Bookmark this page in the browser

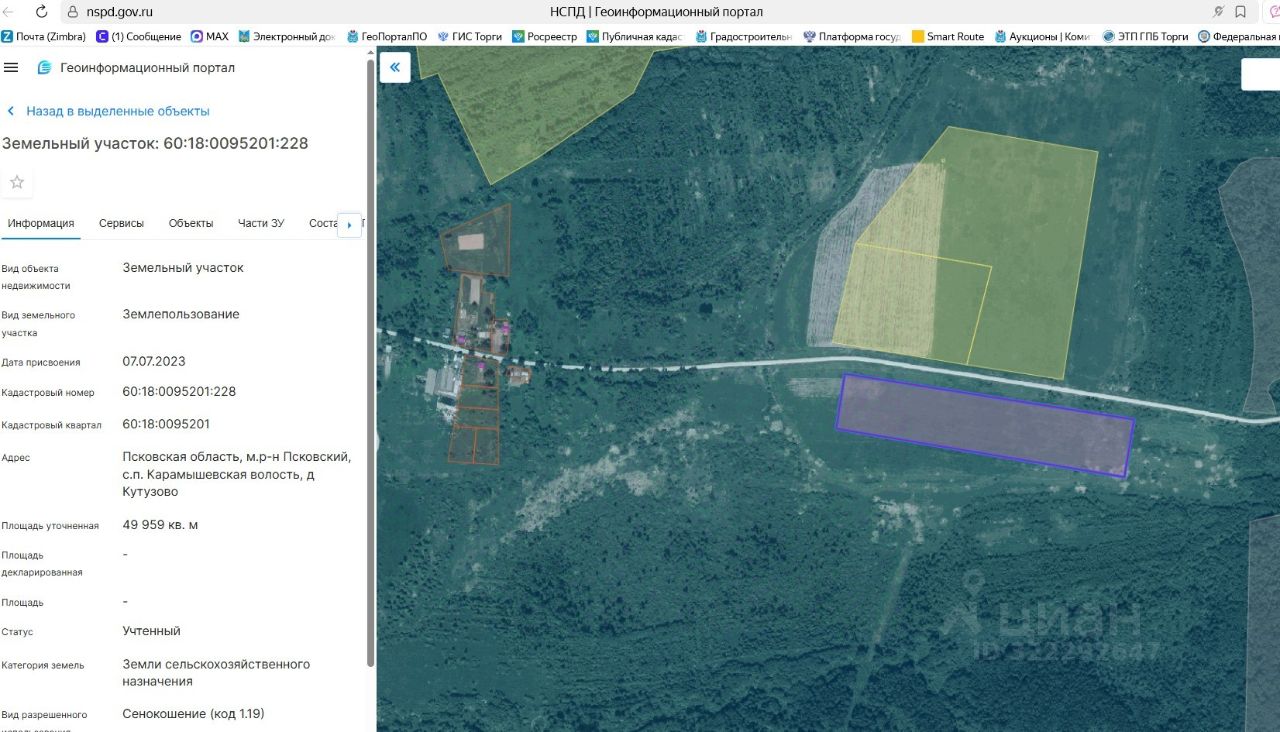1241,12
